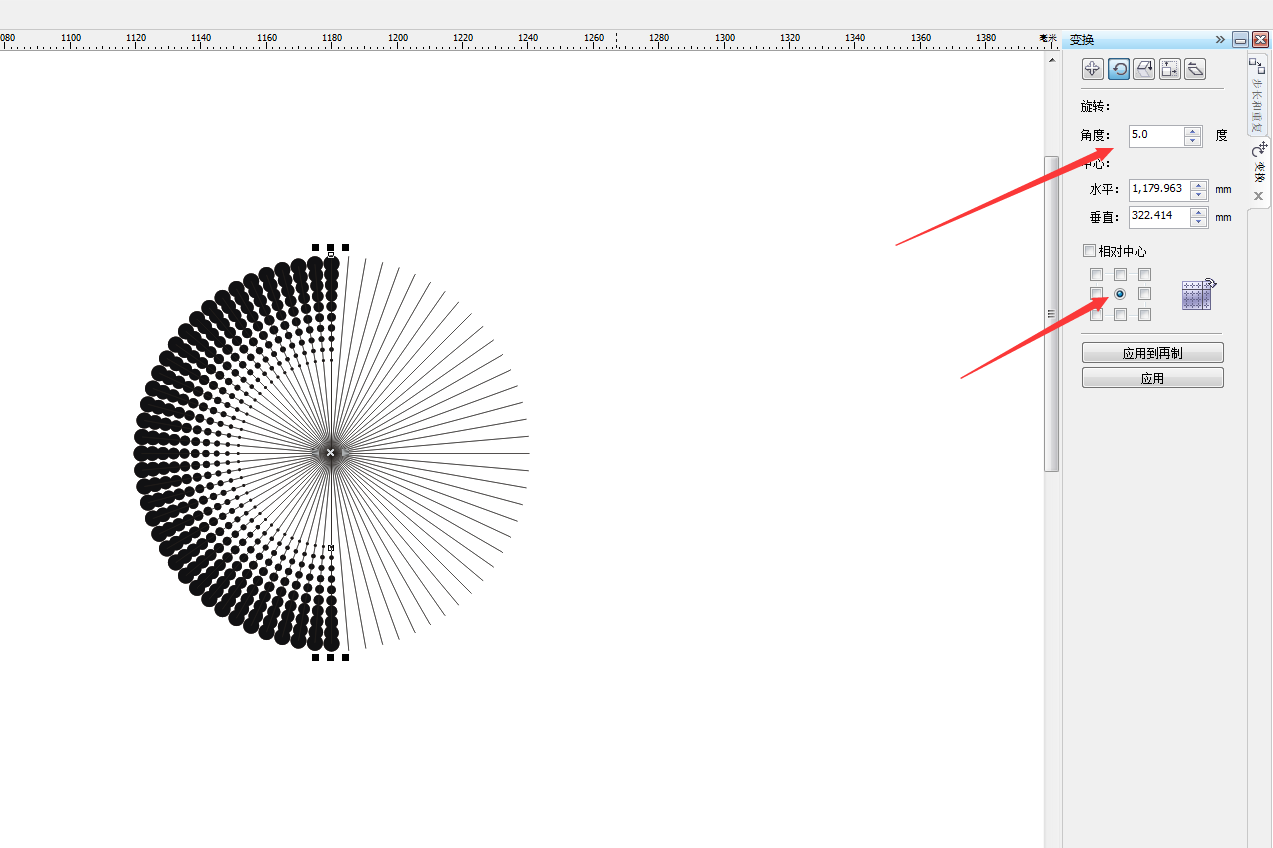The image size is (1273, 848).
Task: Click the 应用到再制 button
Action: 1152,353
